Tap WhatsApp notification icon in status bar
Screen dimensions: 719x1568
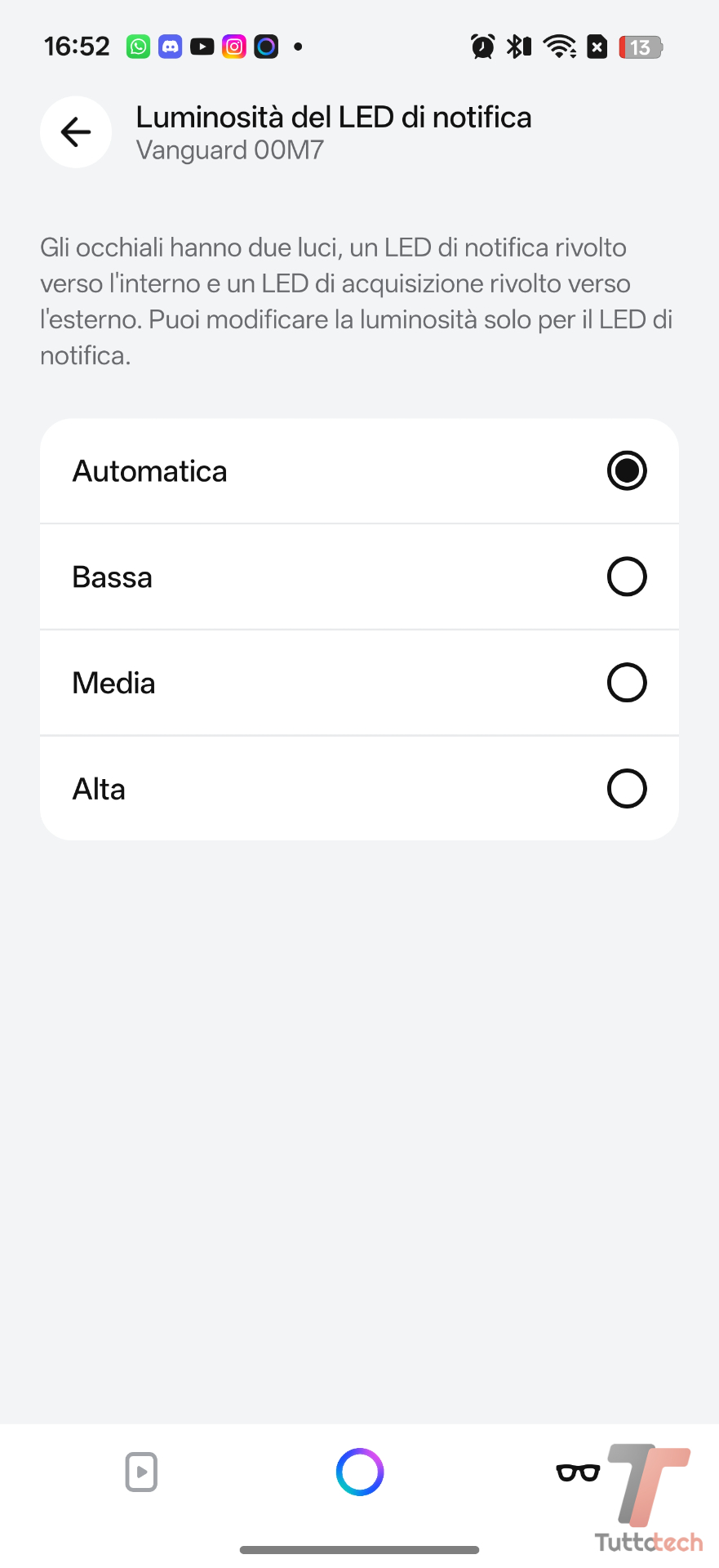(139, 47)
